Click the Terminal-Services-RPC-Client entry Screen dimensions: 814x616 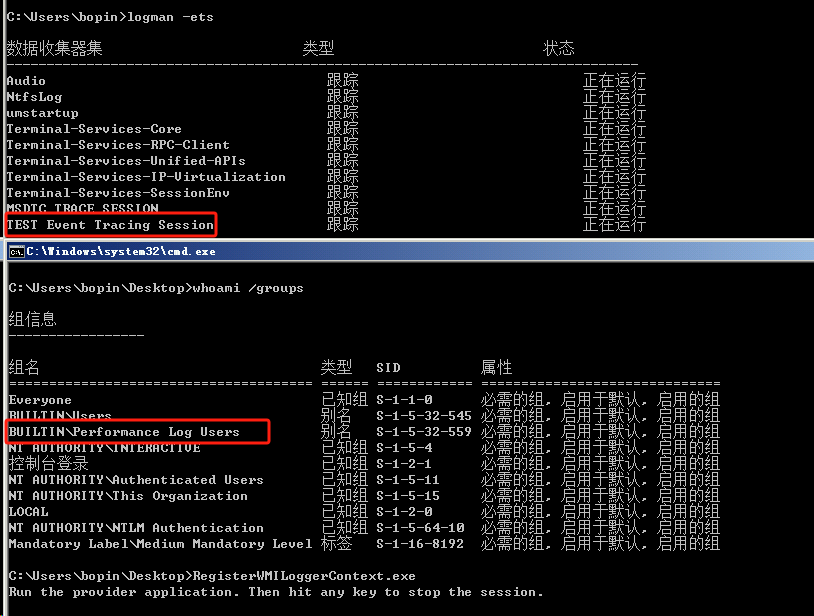coord(118,145)
